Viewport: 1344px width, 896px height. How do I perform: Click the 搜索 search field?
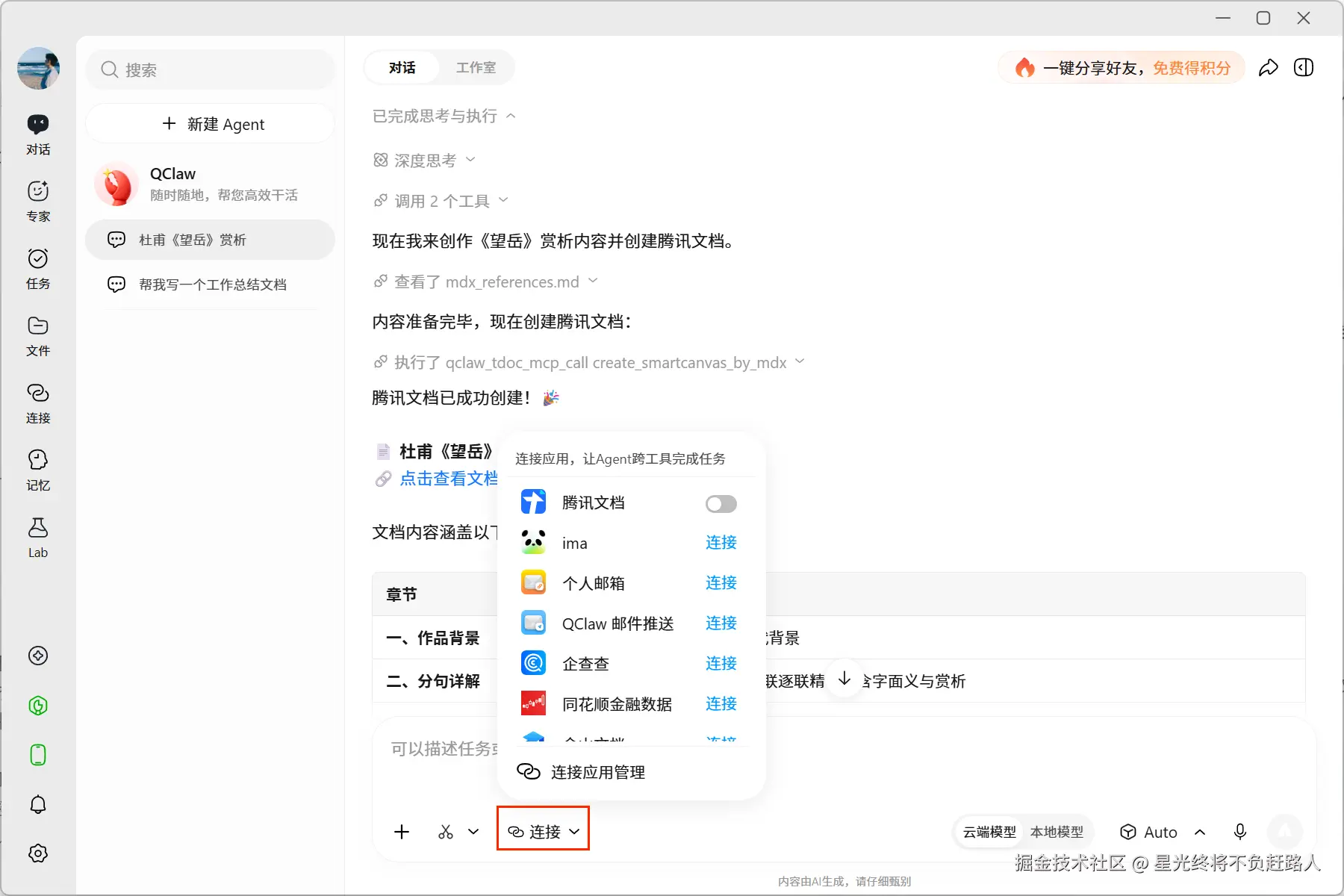210,69
